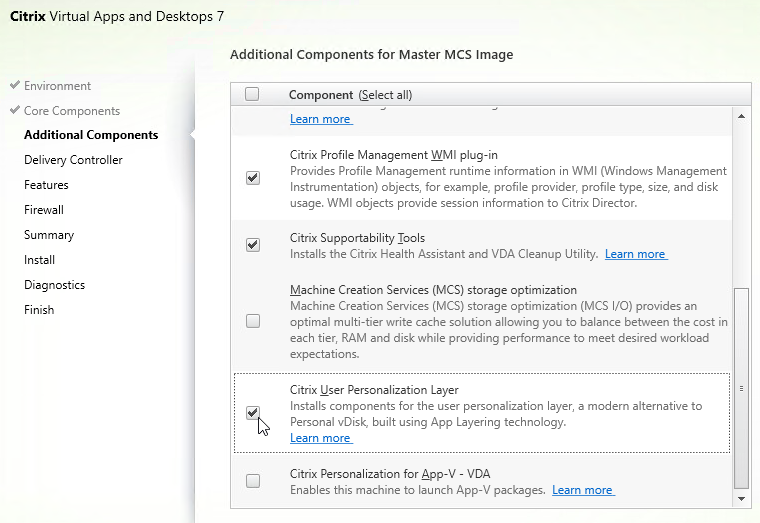Open Learn more link at top of list
Viewport: 760px width, 523px height.
(x=321, y=119)
